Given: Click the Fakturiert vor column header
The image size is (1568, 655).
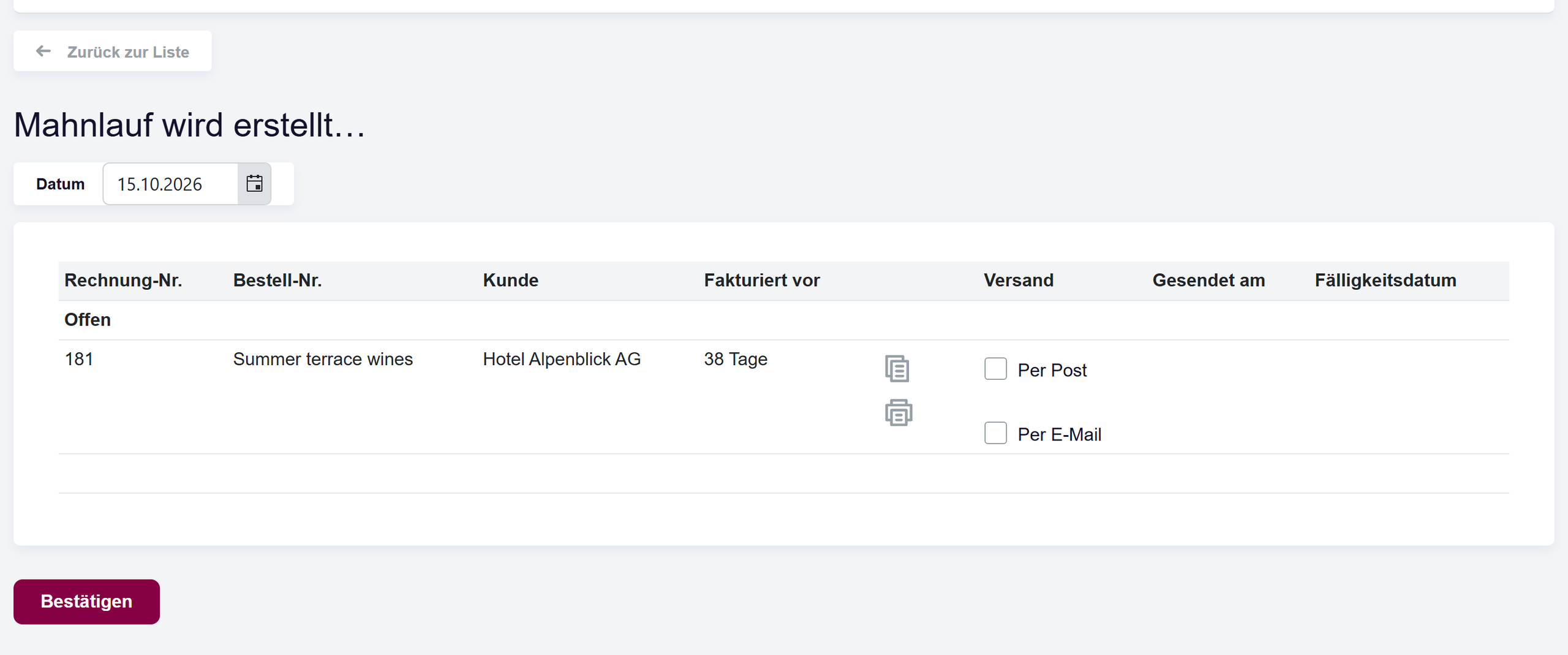Looking at the screenshot, I should point(761,281).
